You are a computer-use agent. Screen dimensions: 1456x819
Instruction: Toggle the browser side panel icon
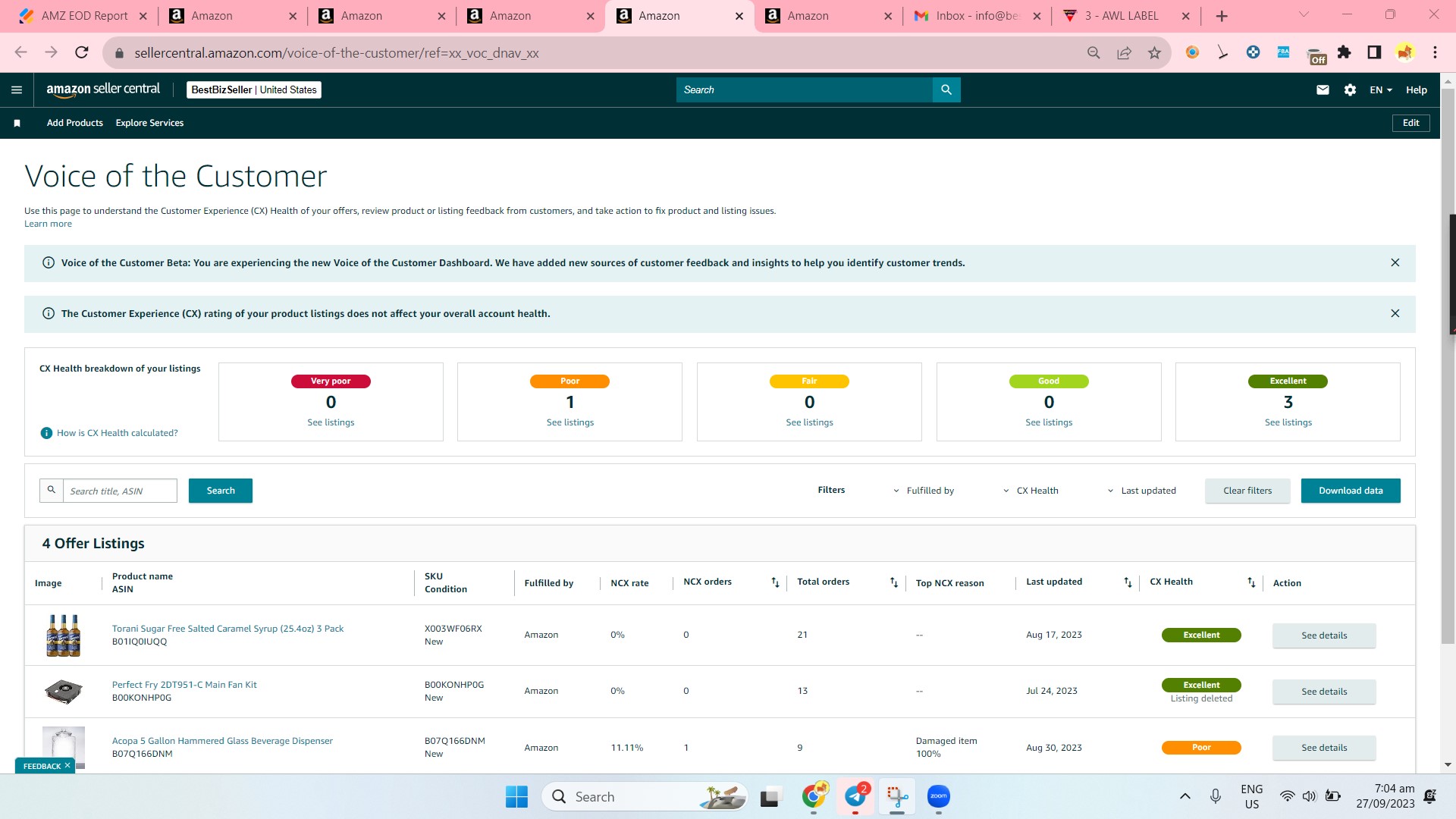pos(1374,52)
